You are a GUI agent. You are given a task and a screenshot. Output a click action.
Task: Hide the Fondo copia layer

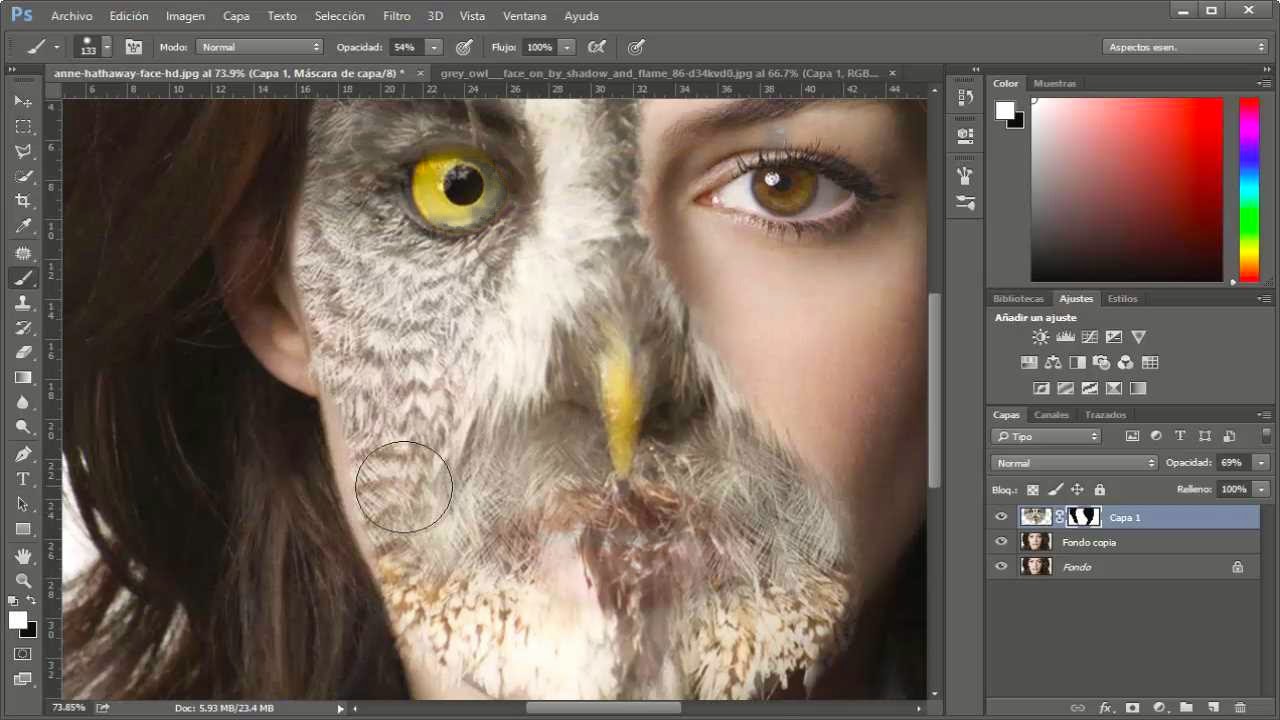pos(1001,542)
